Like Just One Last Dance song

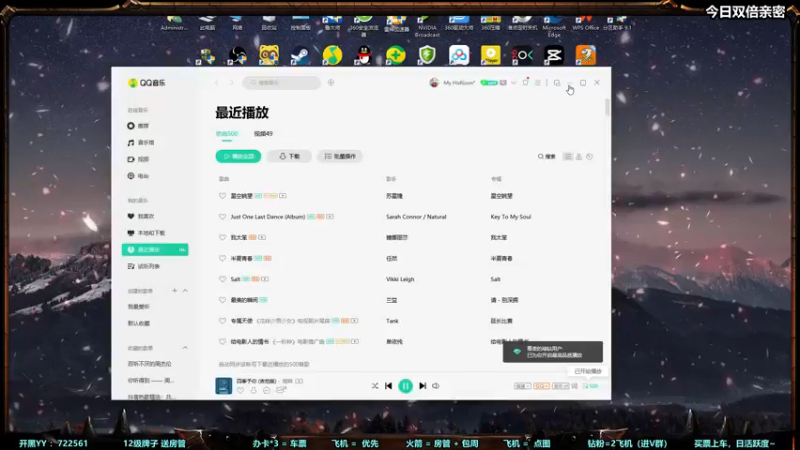pyautogui.click(x=222, y=217)
